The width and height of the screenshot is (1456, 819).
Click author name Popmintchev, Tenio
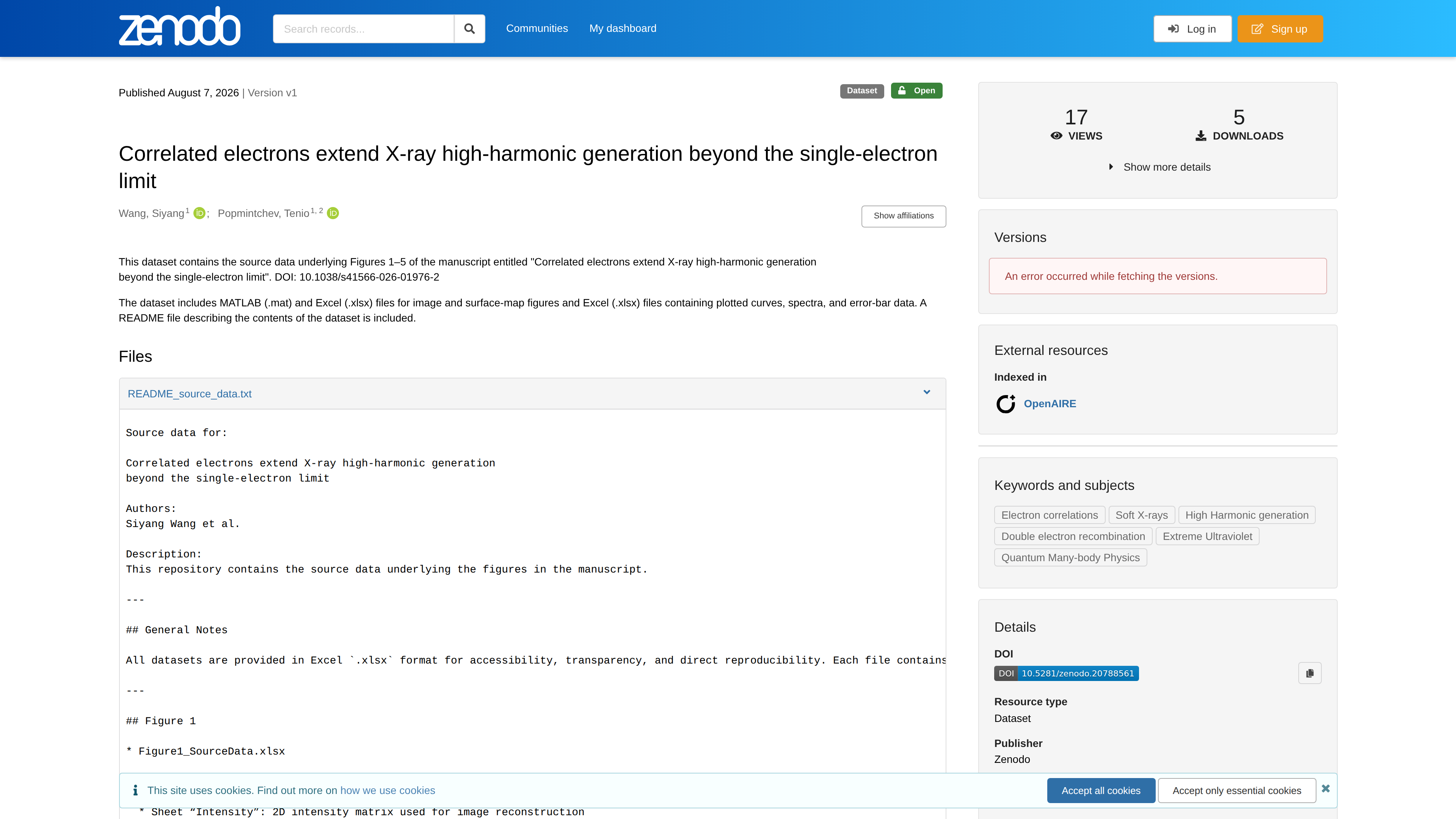click(x=264, y=213)
